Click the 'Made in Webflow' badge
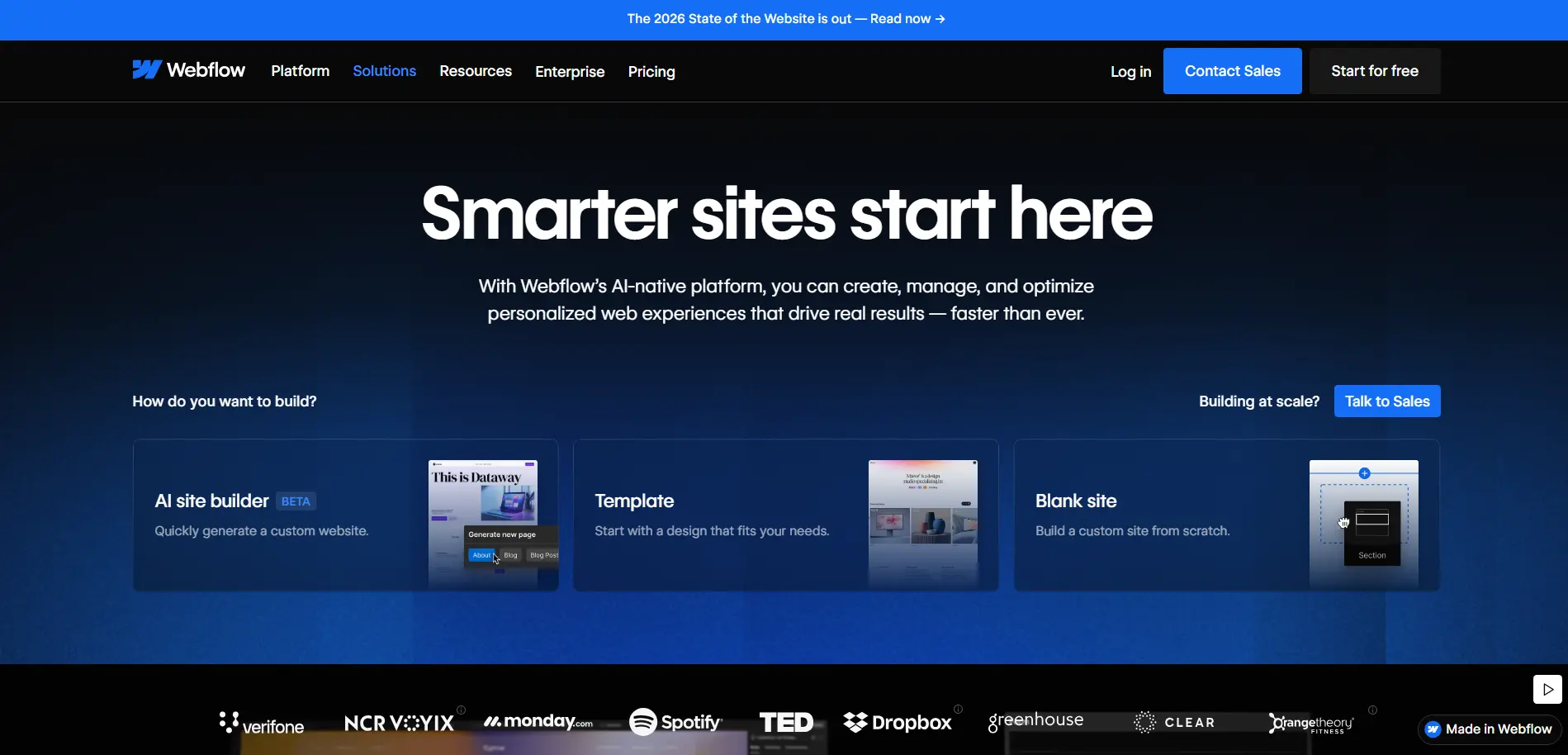 (1488, 728)
